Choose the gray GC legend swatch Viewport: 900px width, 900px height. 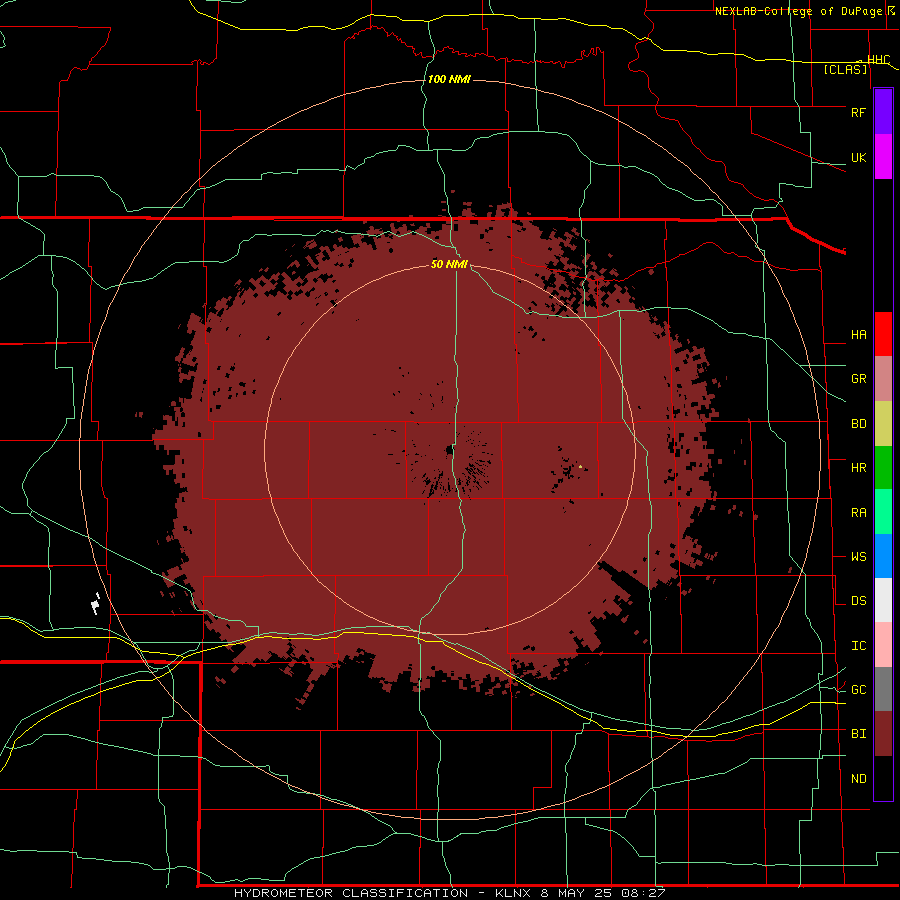tap(883, 689)
